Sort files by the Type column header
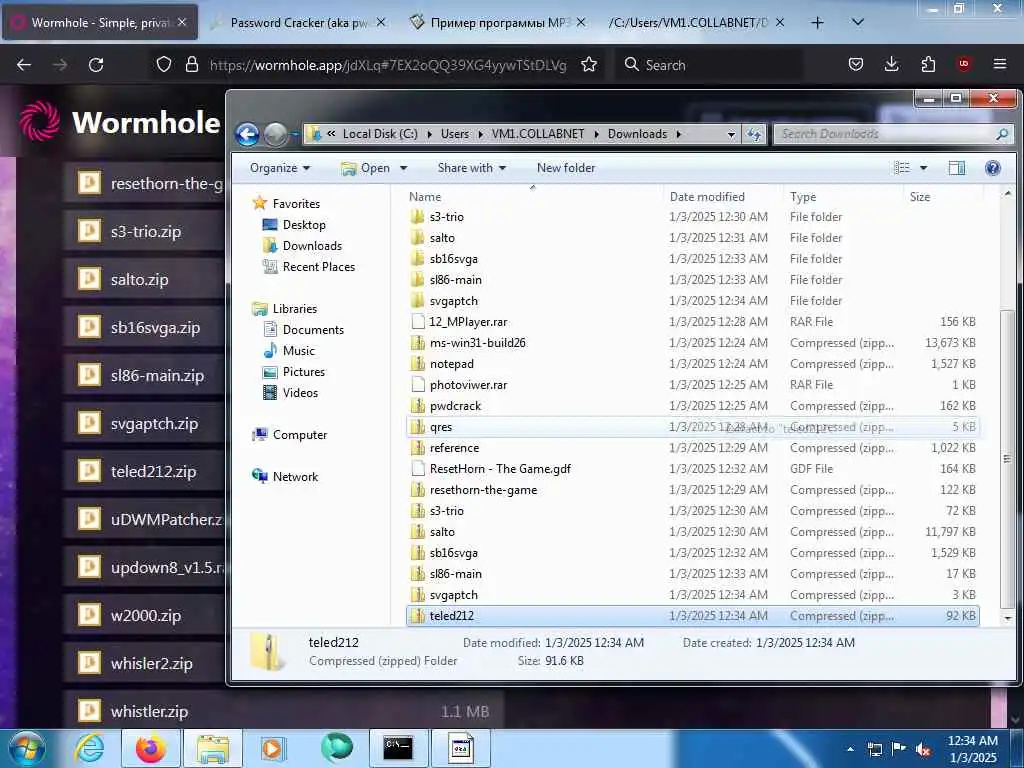 click(844, 197)
